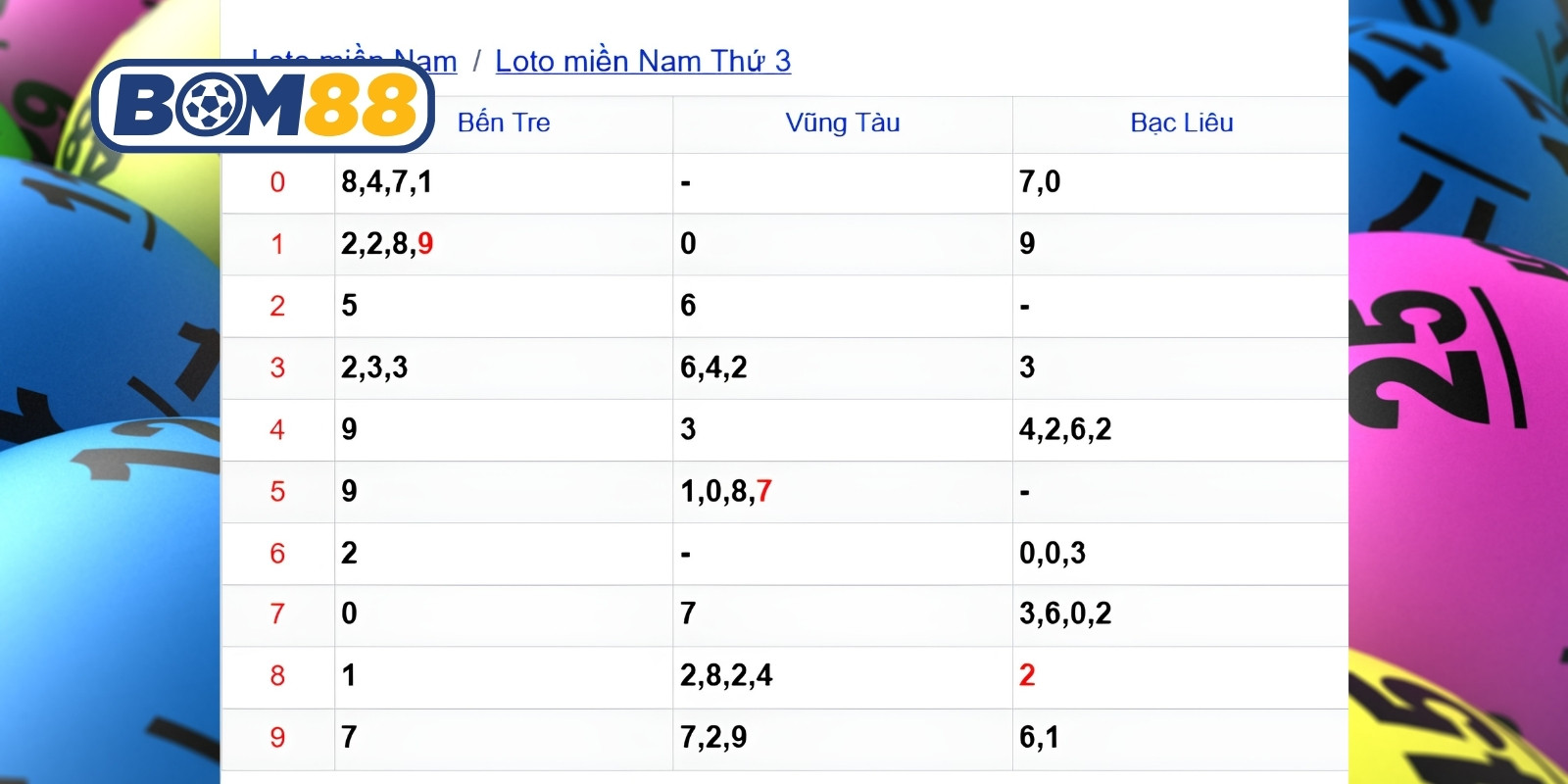Click red row number 5

[277, 492]
